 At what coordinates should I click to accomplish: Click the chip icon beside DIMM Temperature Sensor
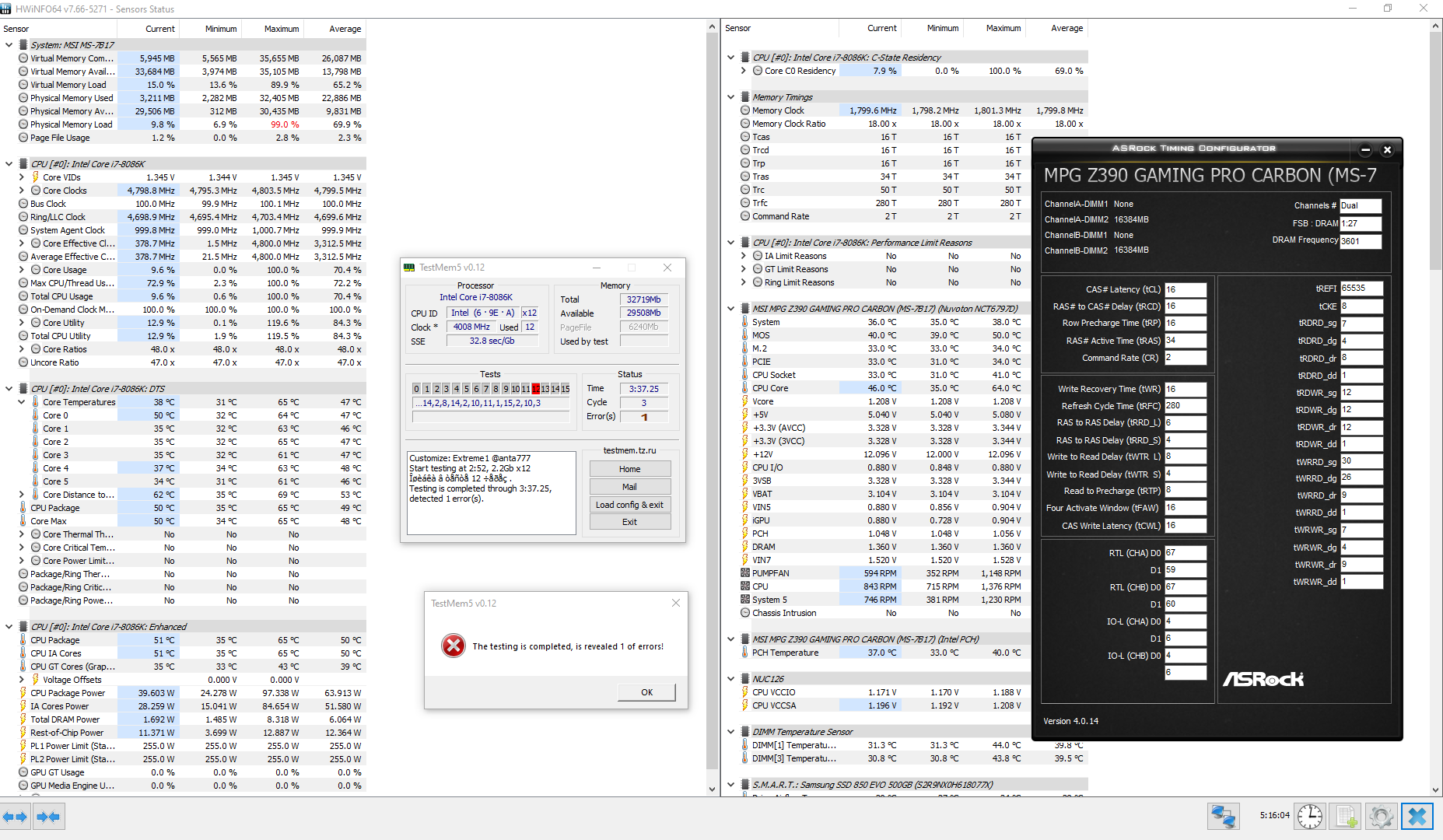point(745,732)
